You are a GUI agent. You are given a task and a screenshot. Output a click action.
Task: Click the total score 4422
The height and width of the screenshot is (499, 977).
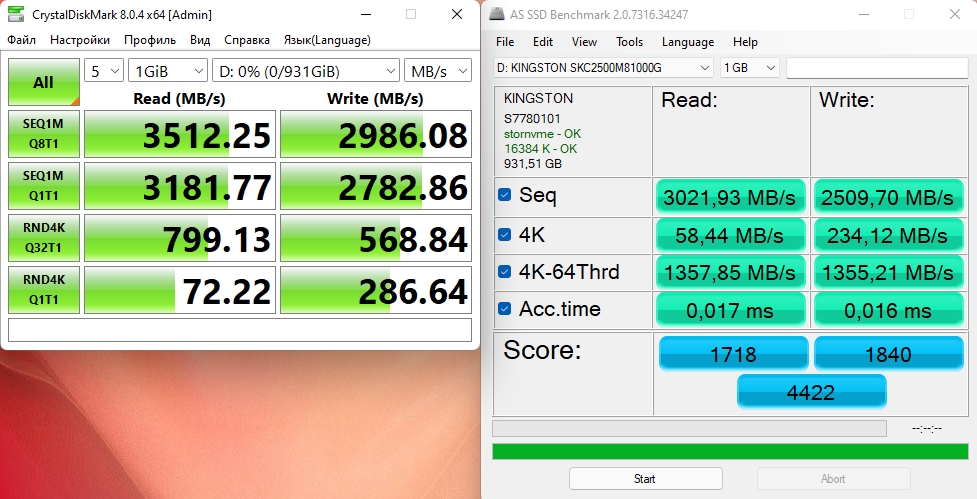(x=811, y=391)
